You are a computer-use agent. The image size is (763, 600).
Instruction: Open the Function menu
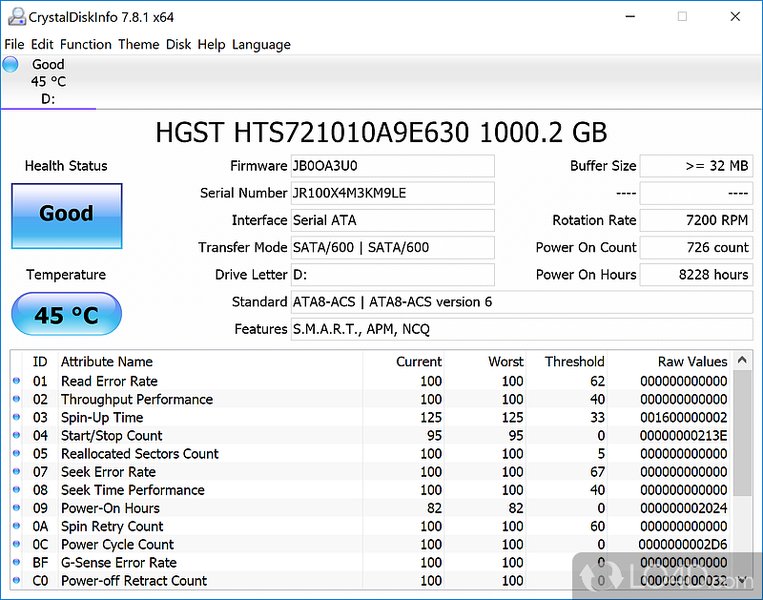click(x=86, y=44)
